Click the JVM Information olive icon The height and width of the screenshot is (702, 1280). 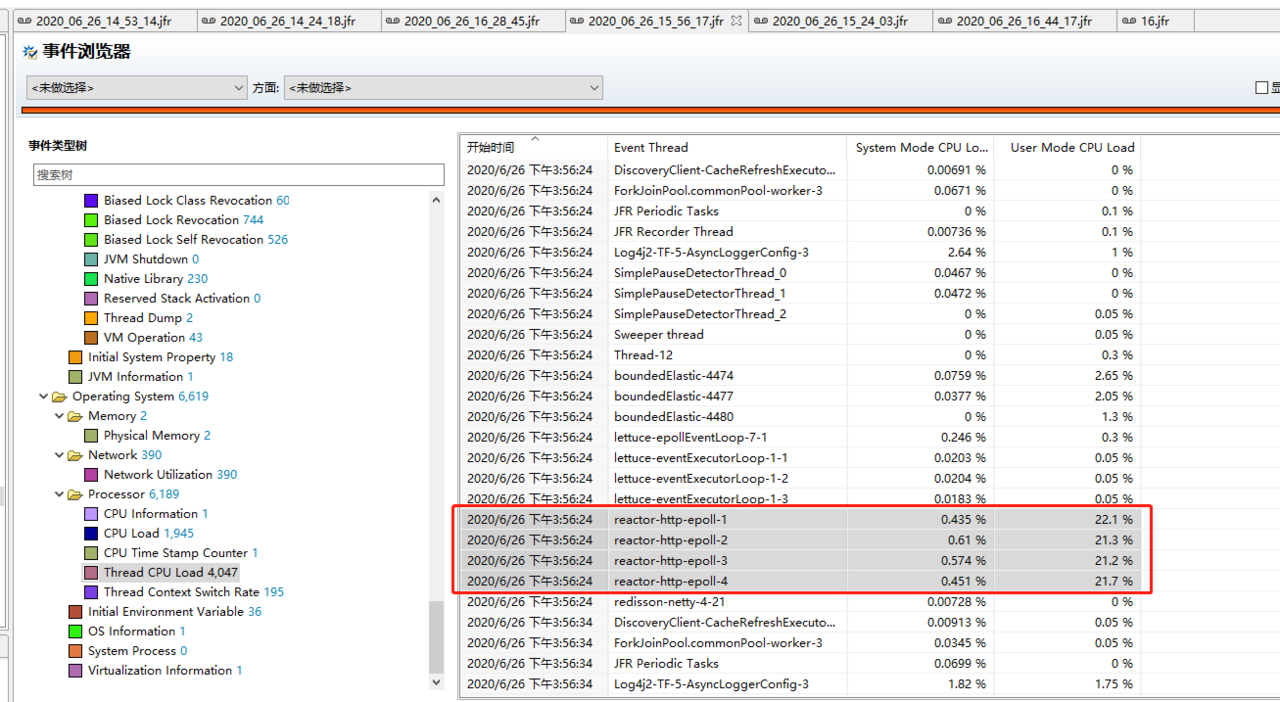coord(75,377)
